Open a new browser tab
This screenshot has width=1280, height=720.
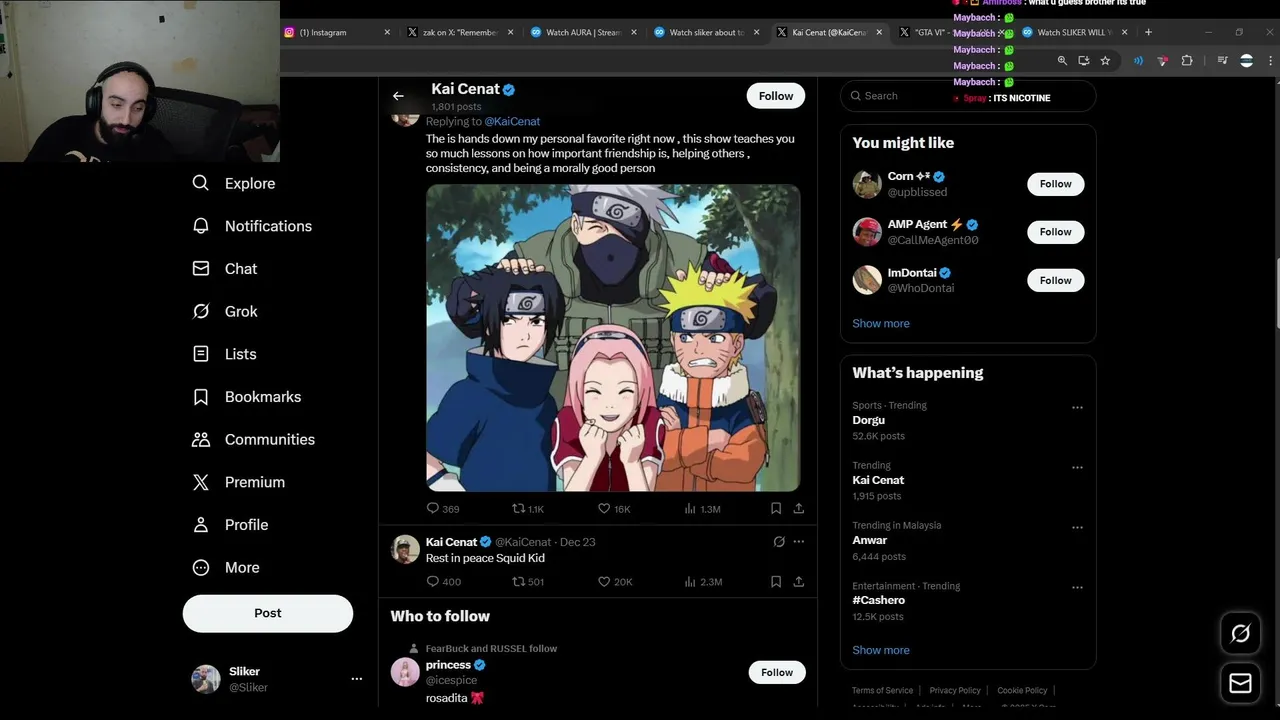(1148, 32)
